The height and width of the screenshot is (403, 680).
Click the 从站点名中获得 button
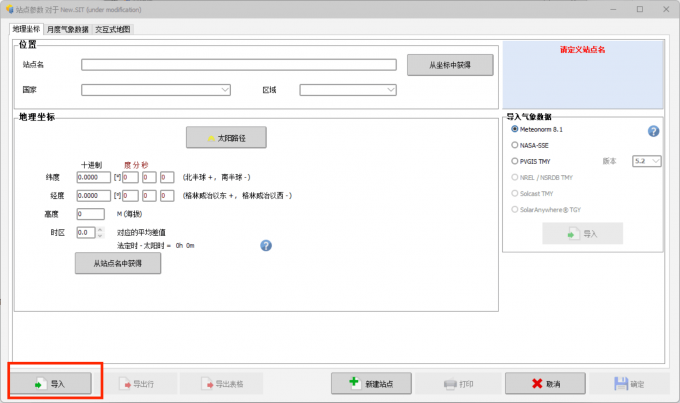[118, 263]
